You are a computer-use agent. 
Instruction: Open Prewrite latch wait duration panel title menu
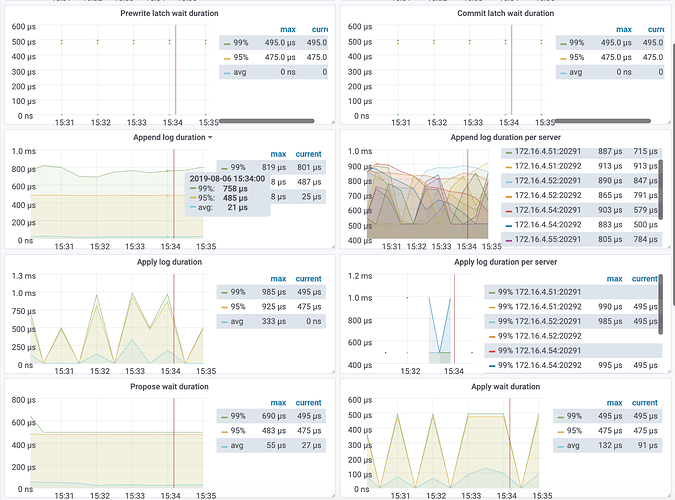169,13
